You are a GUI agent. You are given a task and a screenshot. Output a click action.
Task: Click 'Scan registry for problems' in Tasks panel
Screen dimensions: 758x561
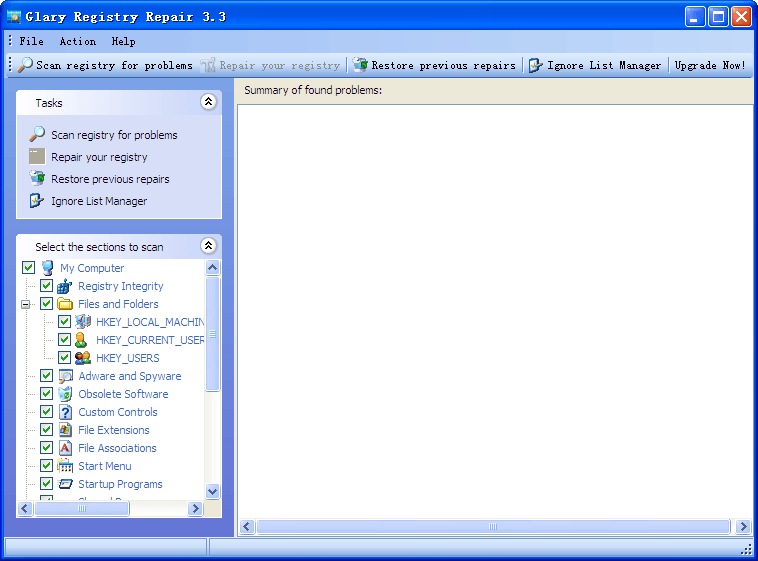114,135
